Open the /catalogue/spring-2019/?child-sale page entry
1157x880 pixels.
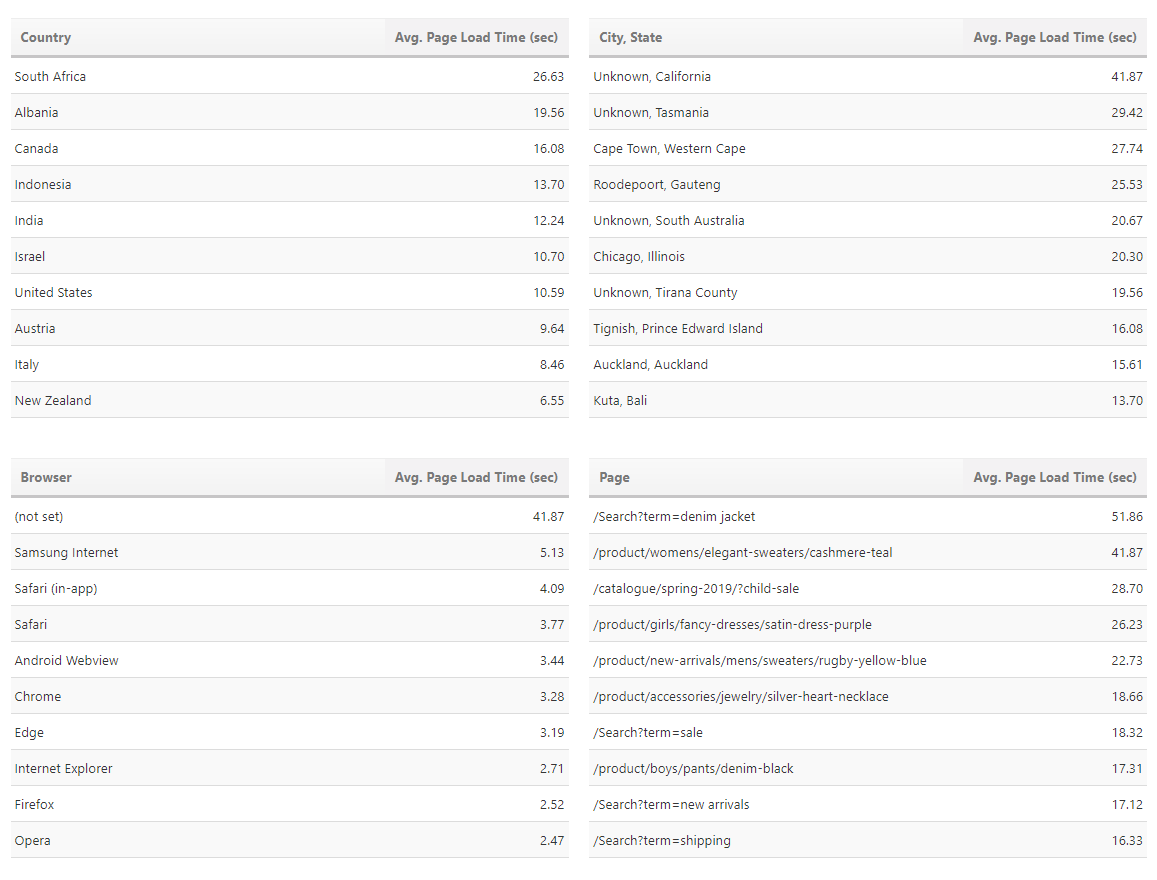(x=696, y=589)
